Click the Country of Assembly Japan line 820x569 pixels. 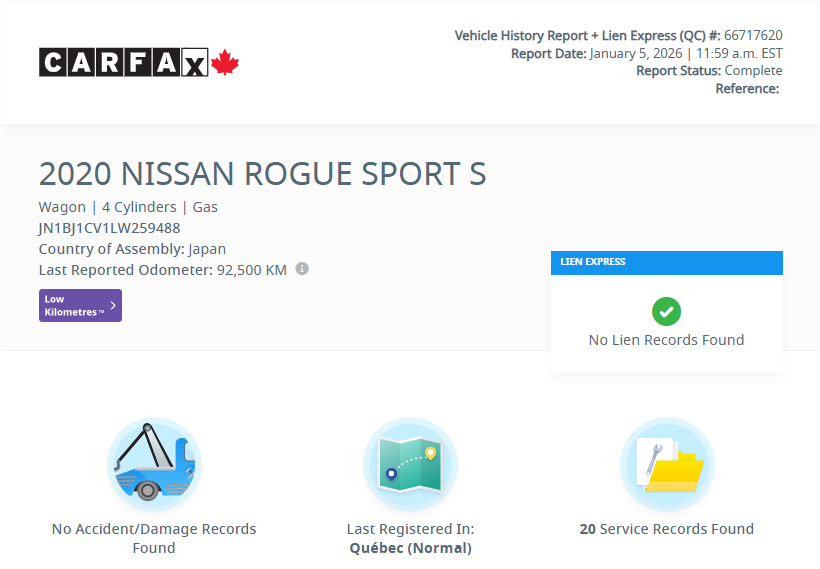(132, 249)
